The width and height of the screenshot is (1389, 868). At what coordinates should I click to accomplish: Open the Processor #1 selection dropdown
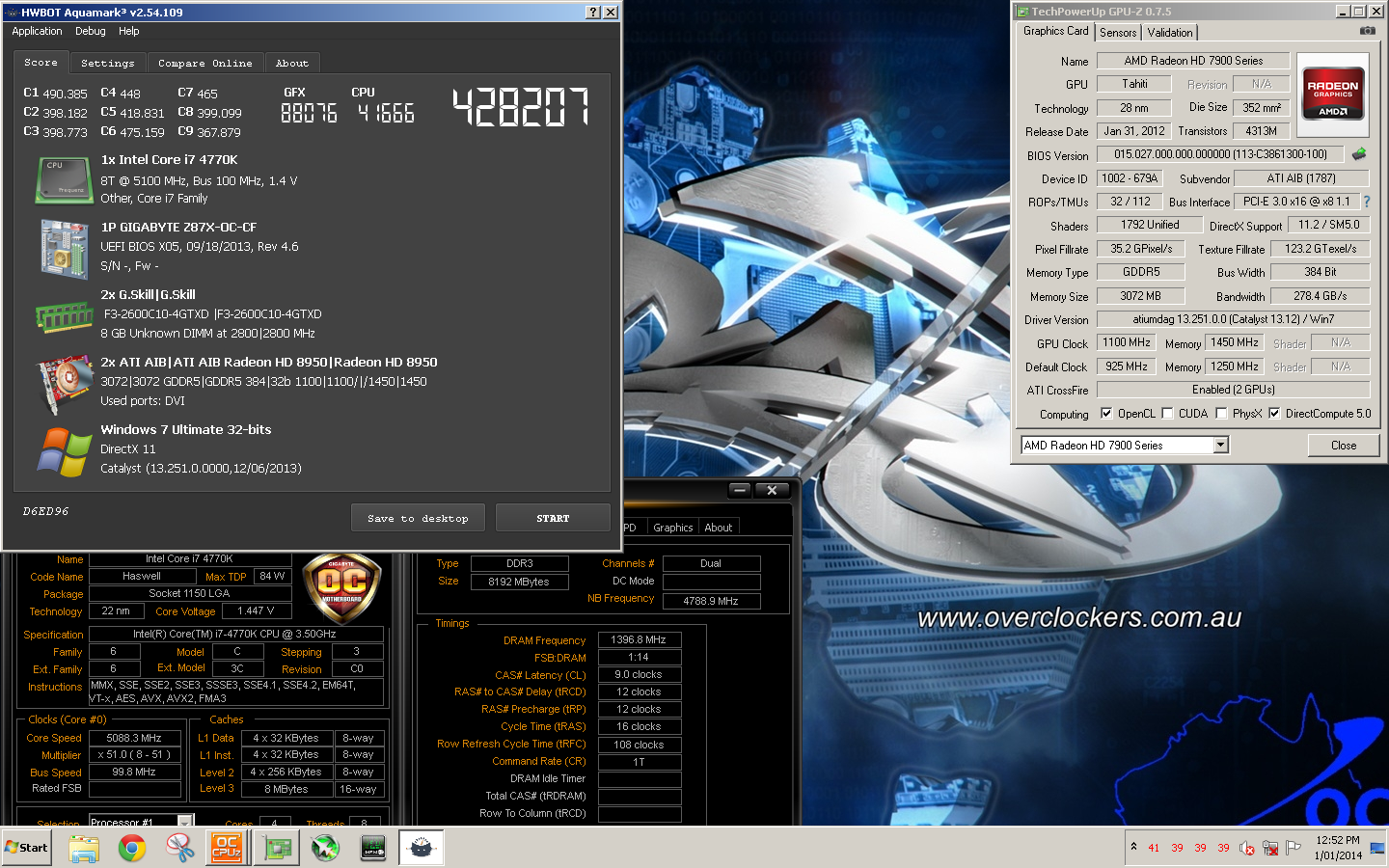point(184,821)
